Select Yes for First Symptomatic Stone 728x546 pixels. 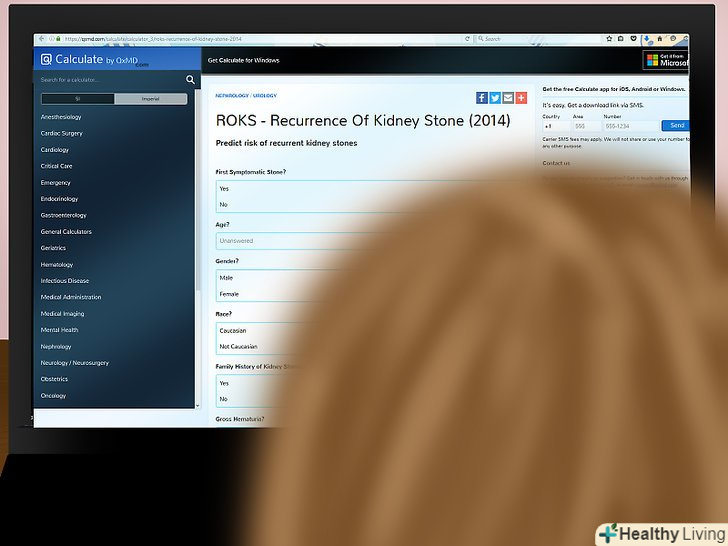coord(224,188)
